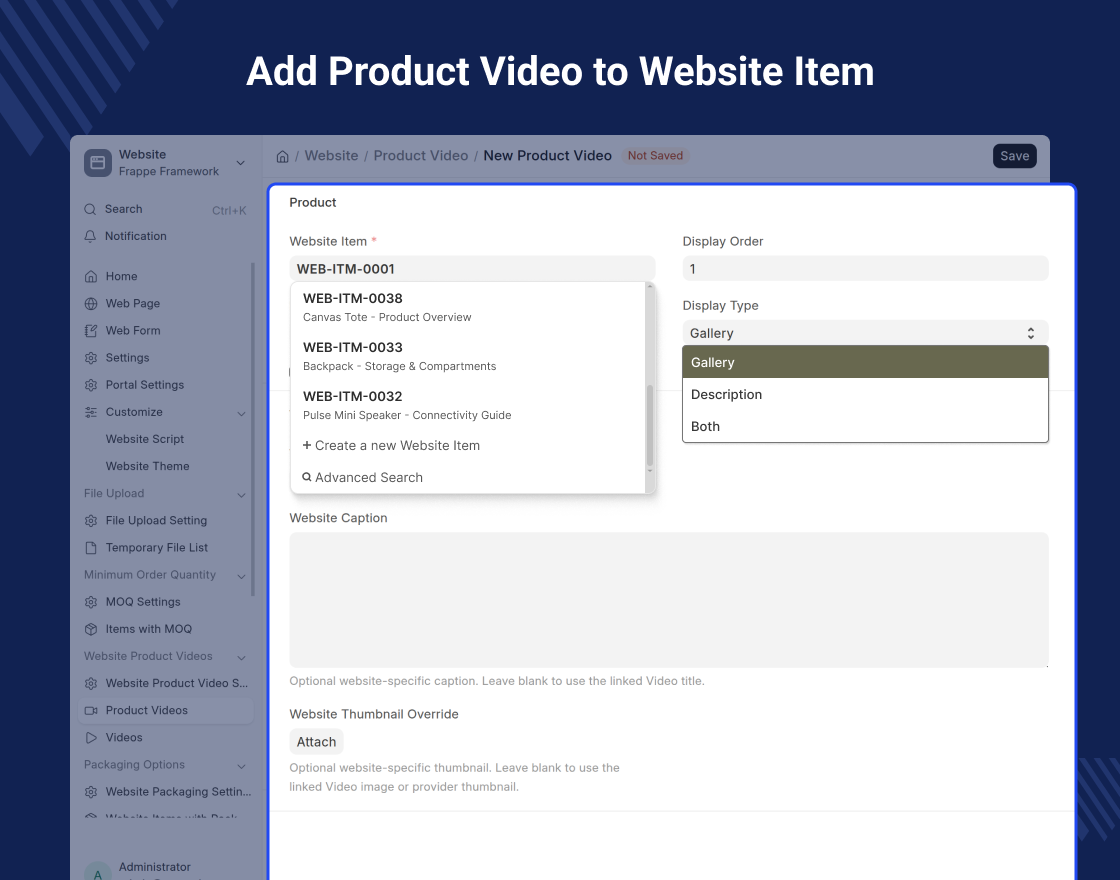Click the breadcrumb home icon
The width and height of the screenshot is (1120, 880).
point(283,156)
